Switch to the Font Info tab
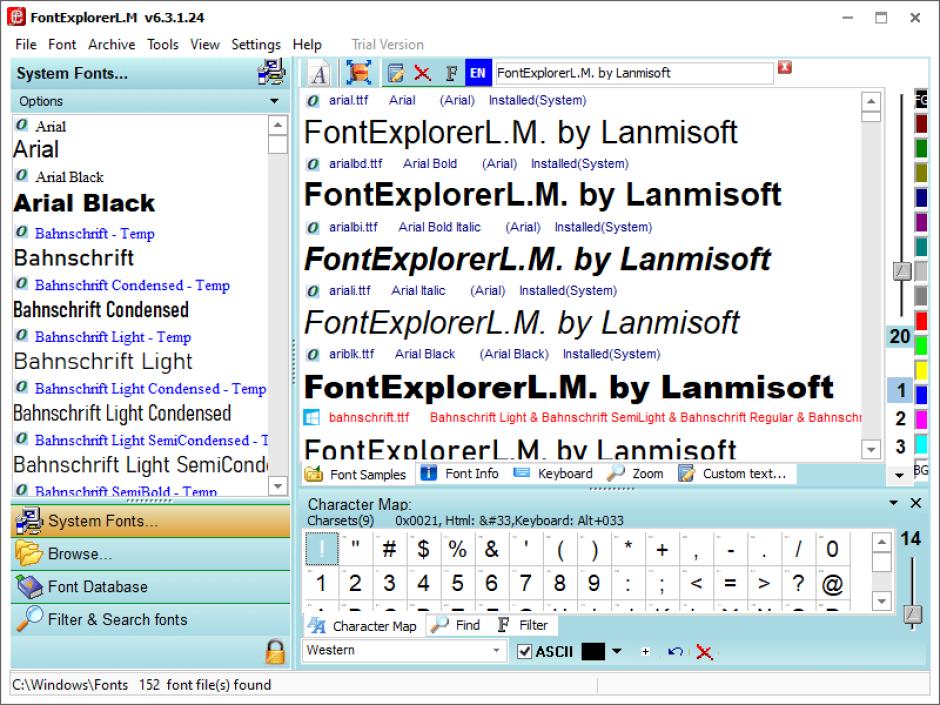The image size is (940, 705). point(460,474)
